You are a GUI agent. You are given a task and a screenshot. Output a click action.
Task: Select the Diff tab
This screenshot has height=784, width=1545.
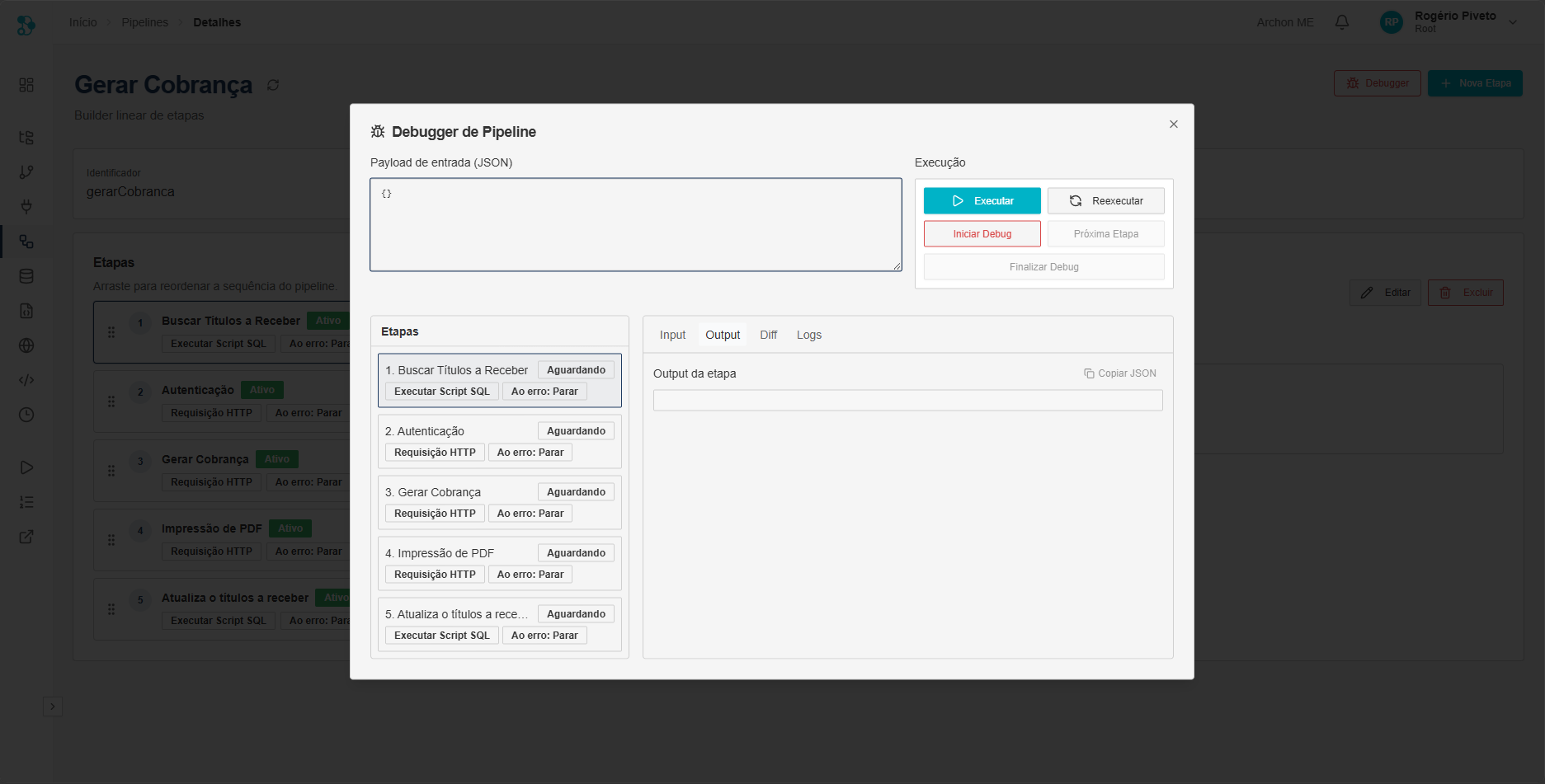pos(768,335)
